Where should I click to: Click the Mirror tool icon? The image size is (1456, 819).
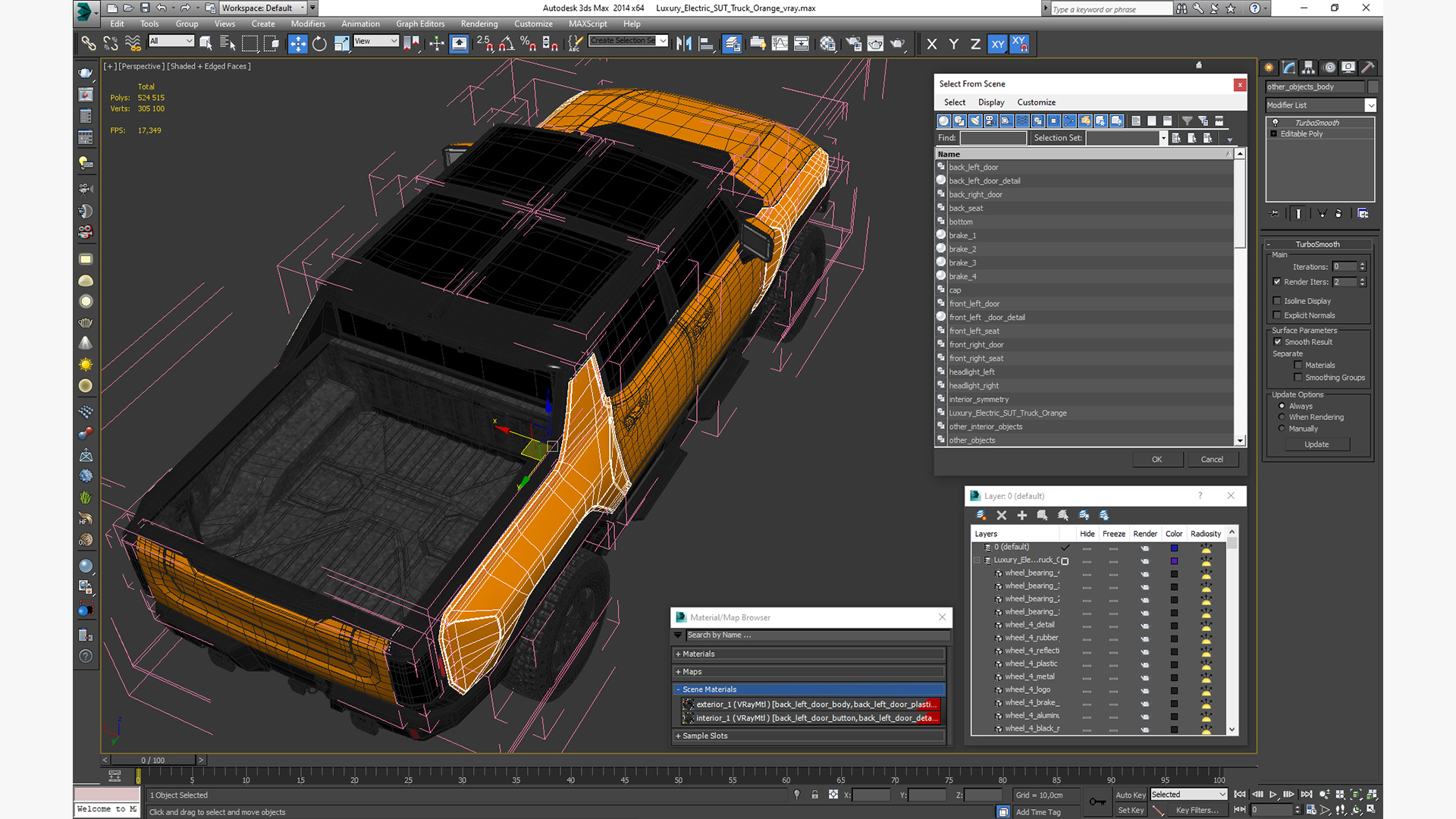(684, 44)
